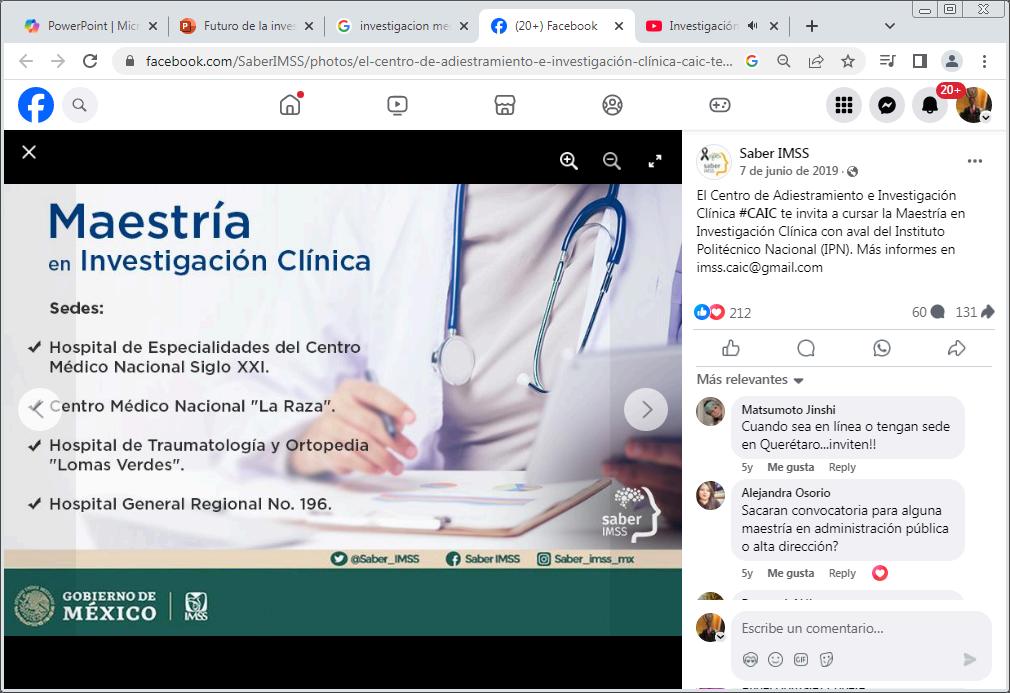
Task: Click the Saber IMSS page avatar
Action: pos(714,161)
